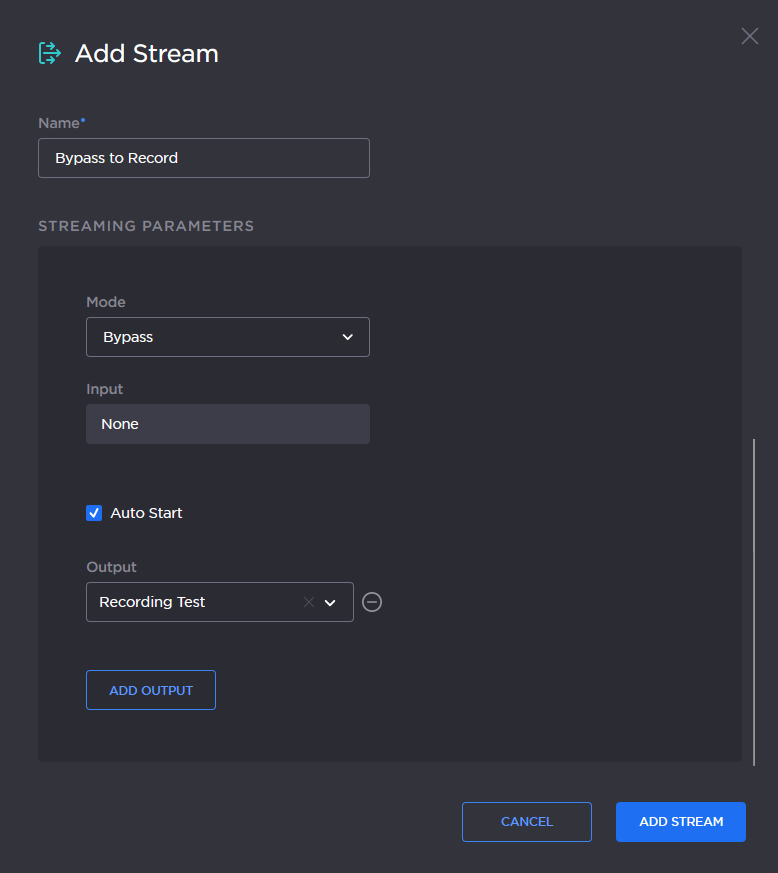
Task: Click the stream icon beside the title
Action: [49, 53]
